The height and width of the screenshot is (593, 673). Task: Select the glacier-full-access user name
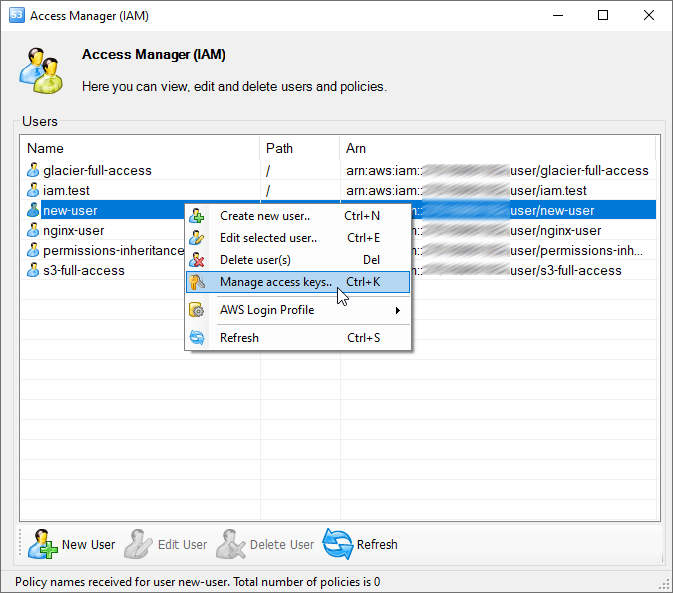click(x=97, y=170)
